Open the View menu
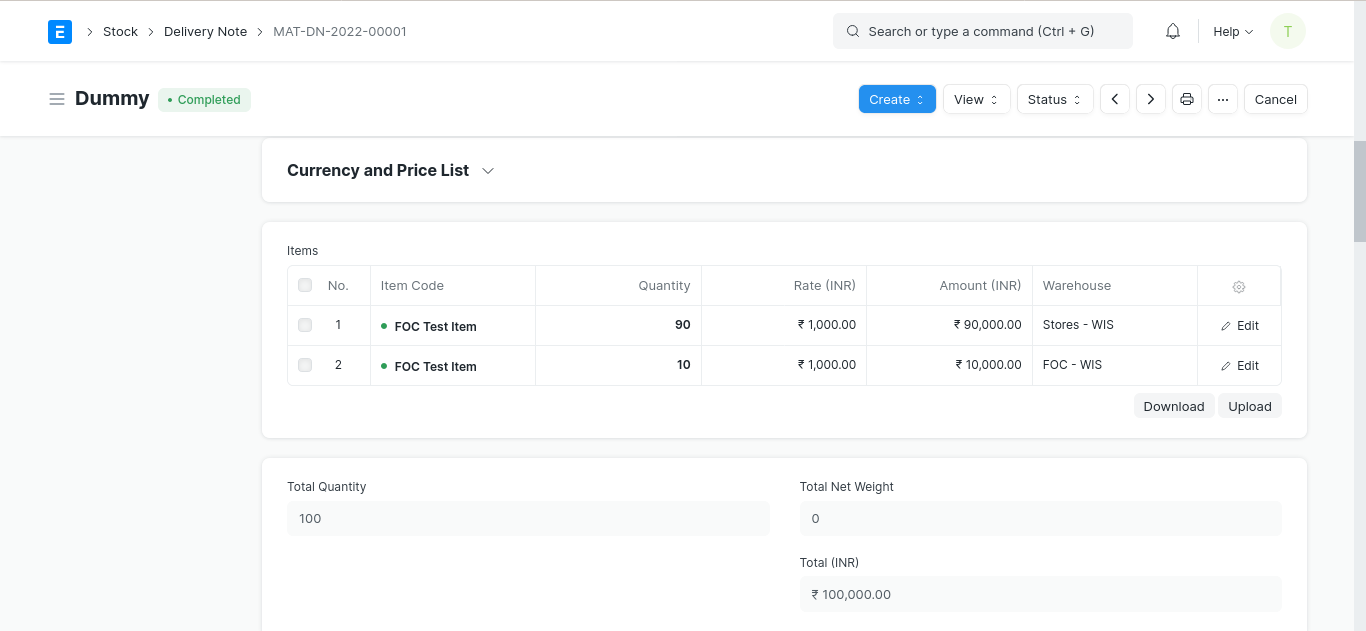The width and height of the screenshot is (1366, 631). [976, 99]
